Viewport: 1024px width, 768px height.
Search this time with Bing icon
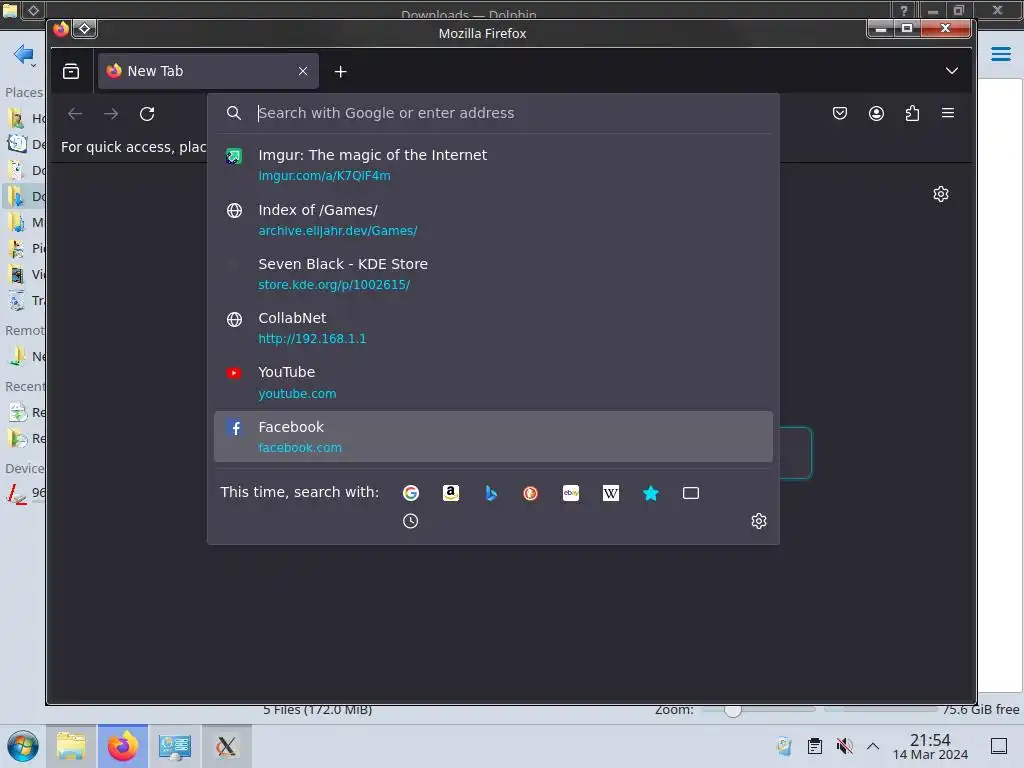[x=491, y=493]
